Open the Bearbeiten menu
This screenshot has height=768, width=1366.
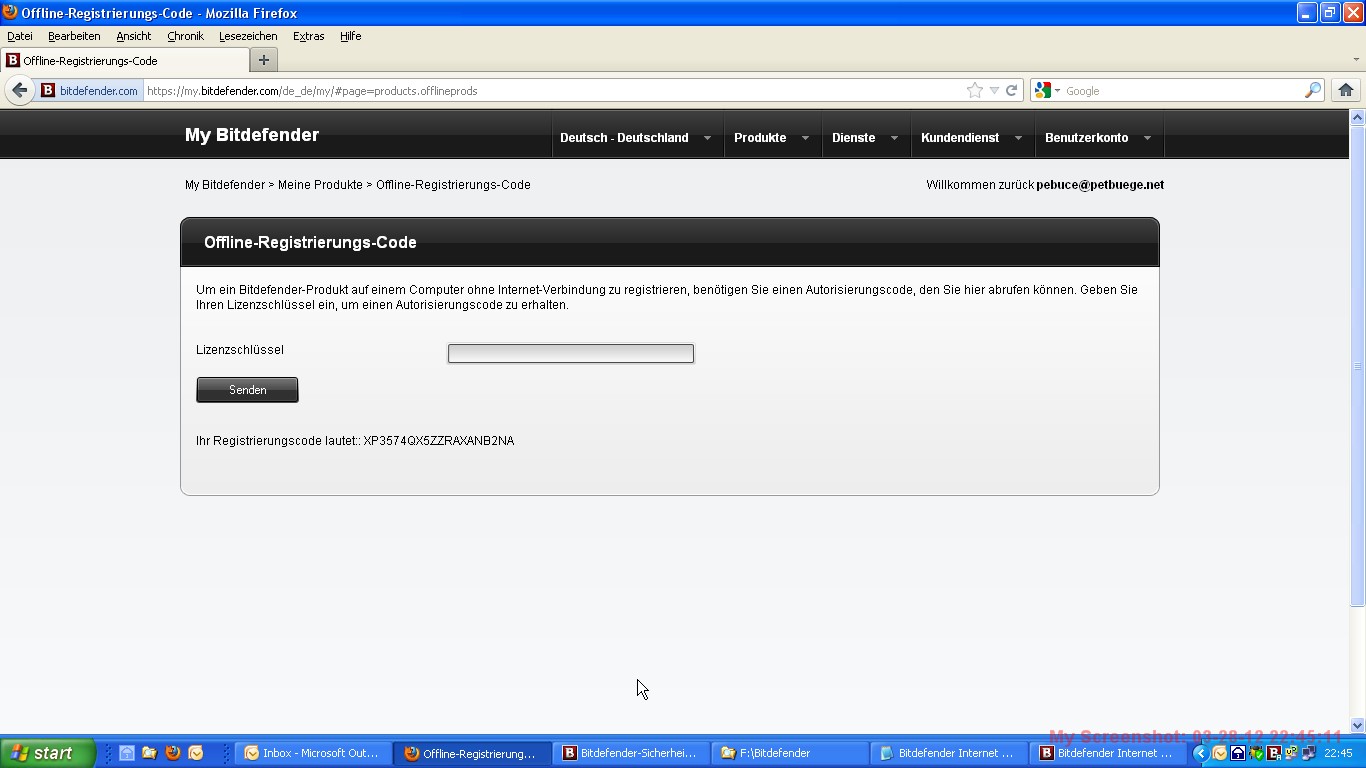[74, 36]
